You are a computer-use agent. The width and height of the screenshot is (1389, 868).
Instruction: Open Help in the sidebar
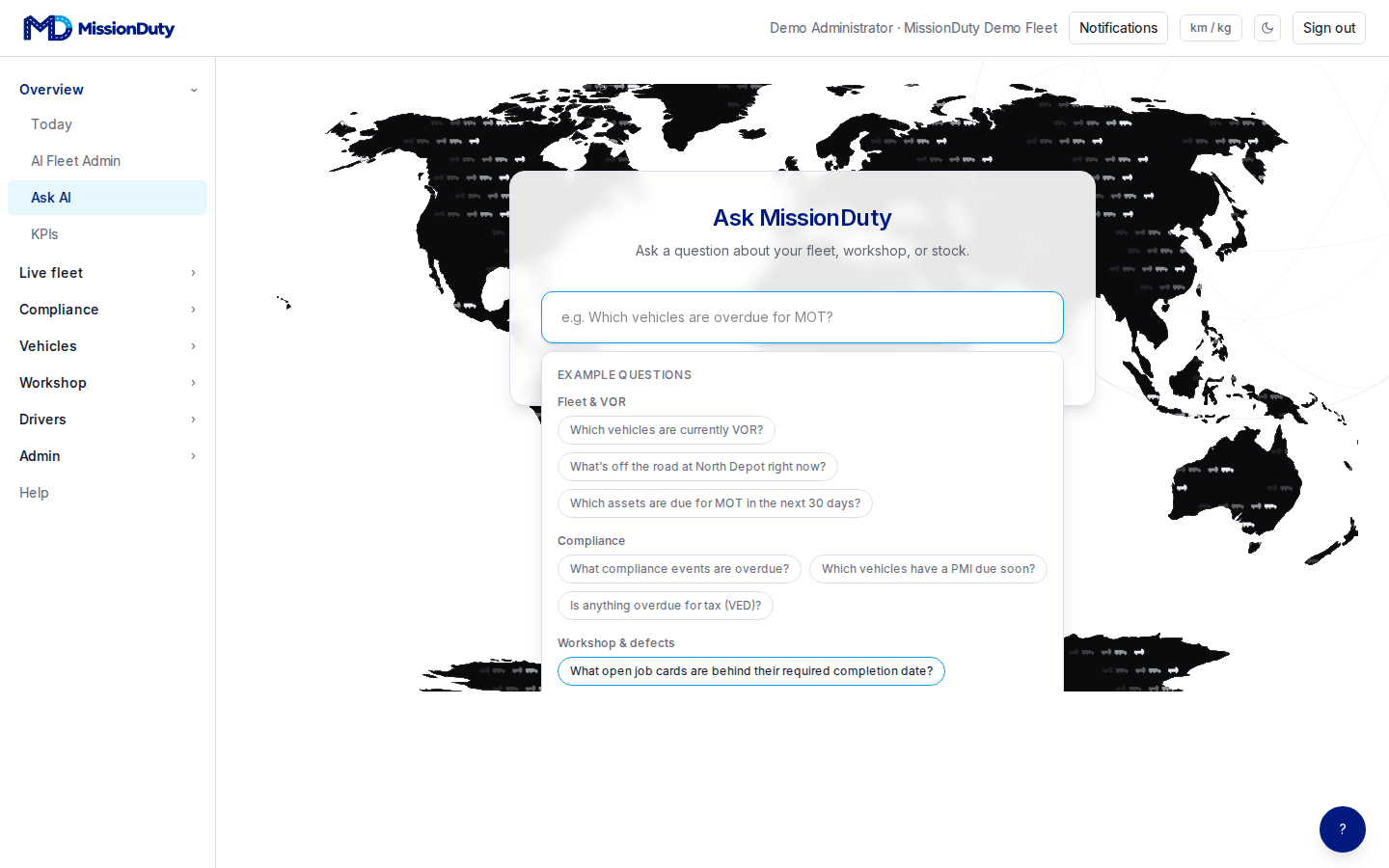pyautogui.click(x=107, y=493)
